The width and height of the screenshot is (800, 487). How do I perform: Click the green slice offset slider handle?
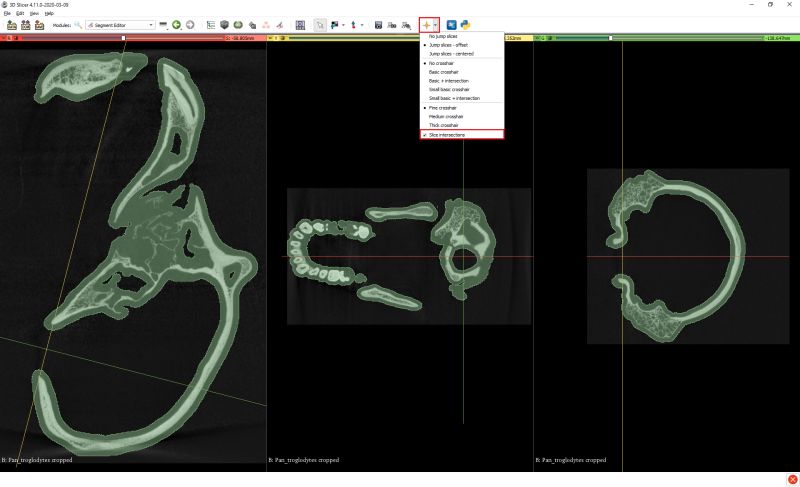coord(611,38)
